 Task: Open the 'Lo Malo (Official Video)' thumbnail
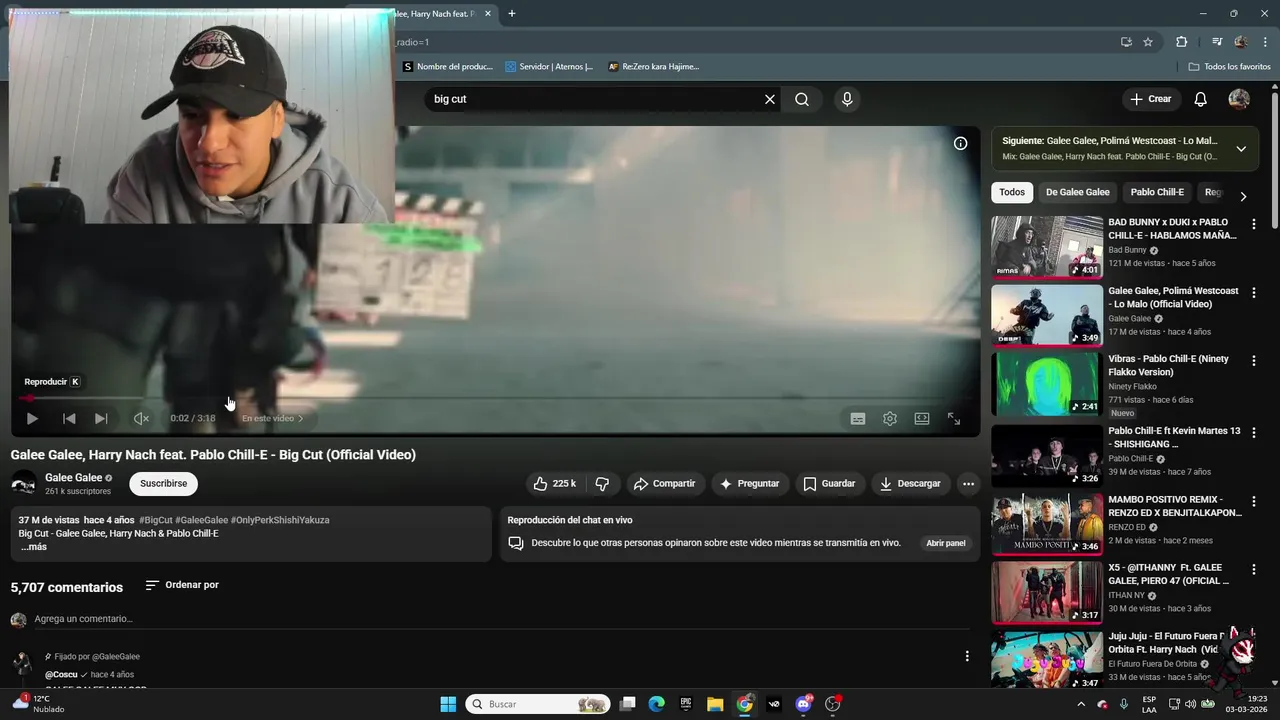[1047, 315]
